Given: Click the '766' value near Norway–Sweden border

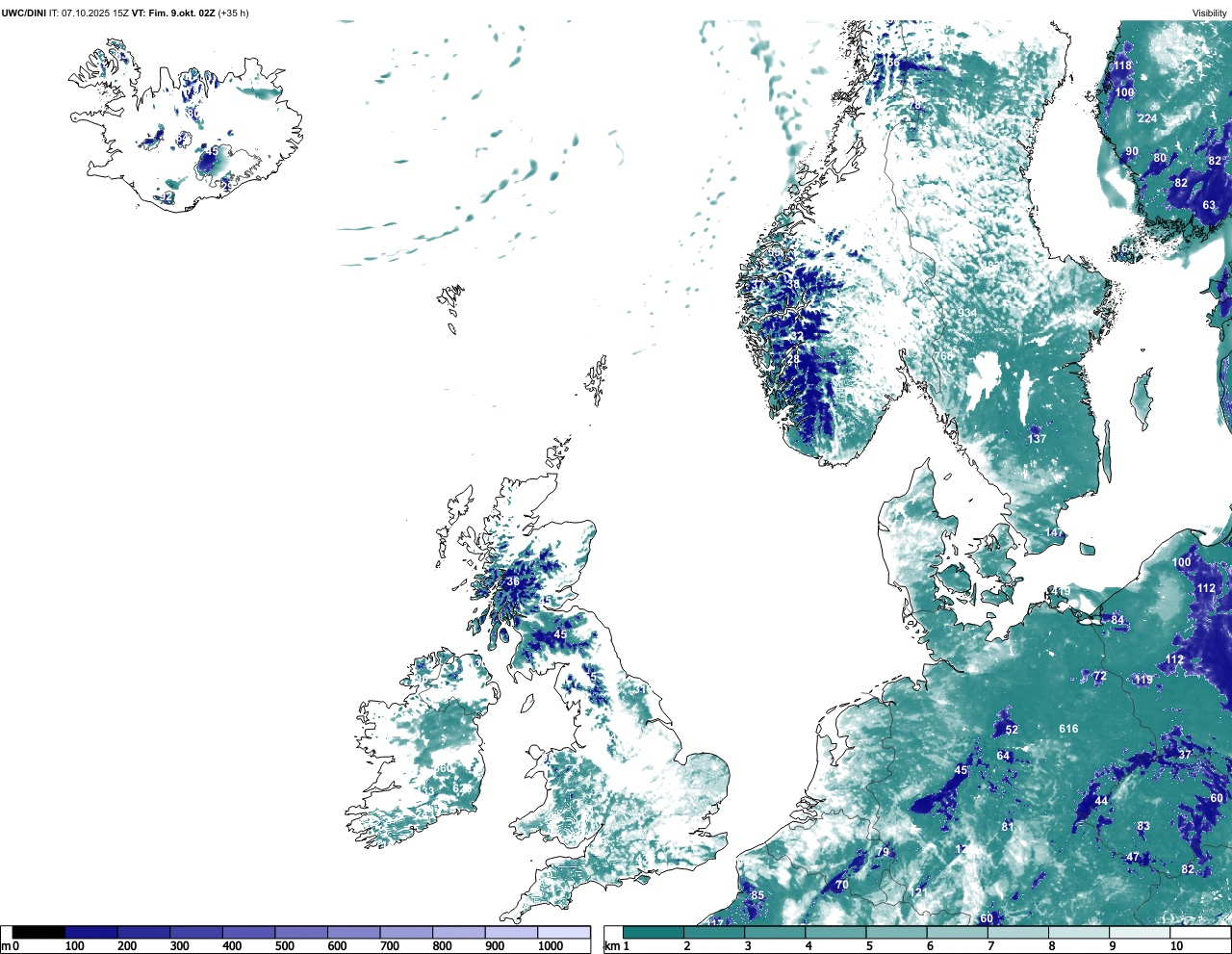Looking at the screenshot, I should [942, 356].
